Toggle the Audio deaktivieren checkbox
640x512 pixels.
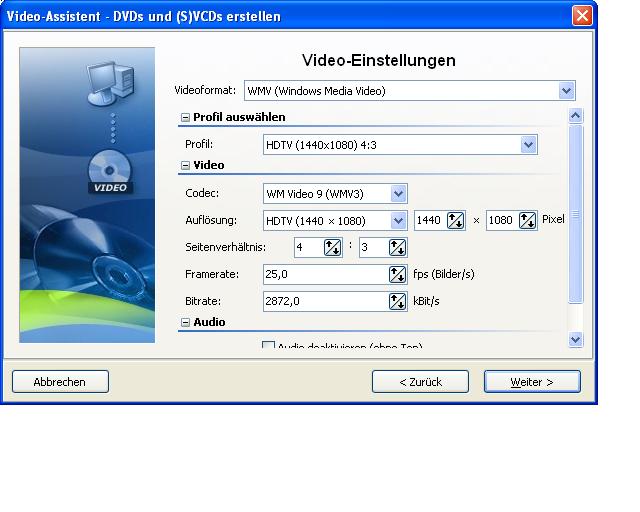tap(268, 347)
